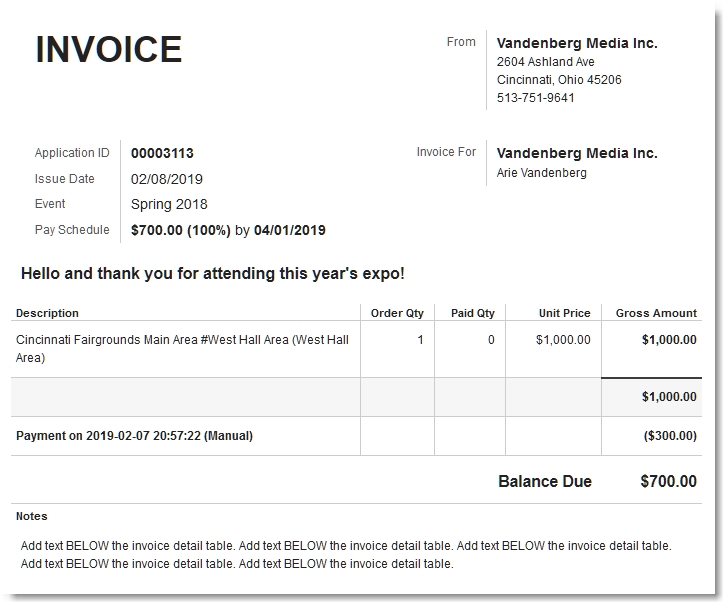The image size is (723, 602).
Task: Click the Cincinnati Fairgrounds Main Area line item
Action: click(x=182, y=348)
